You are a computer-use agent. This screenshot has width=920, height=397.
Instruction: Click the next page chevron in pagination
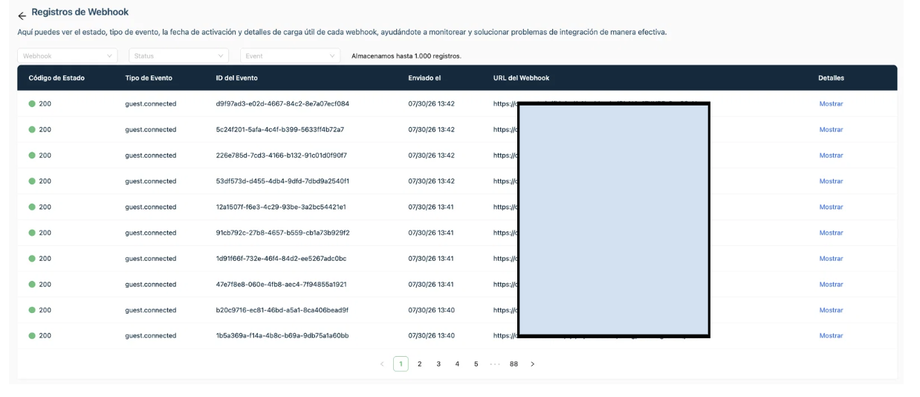[533, 364]
